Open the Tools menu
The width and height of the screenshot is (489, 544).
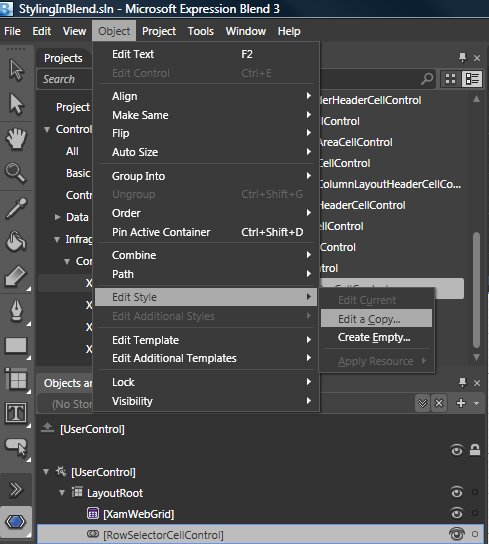pos(201,31)
